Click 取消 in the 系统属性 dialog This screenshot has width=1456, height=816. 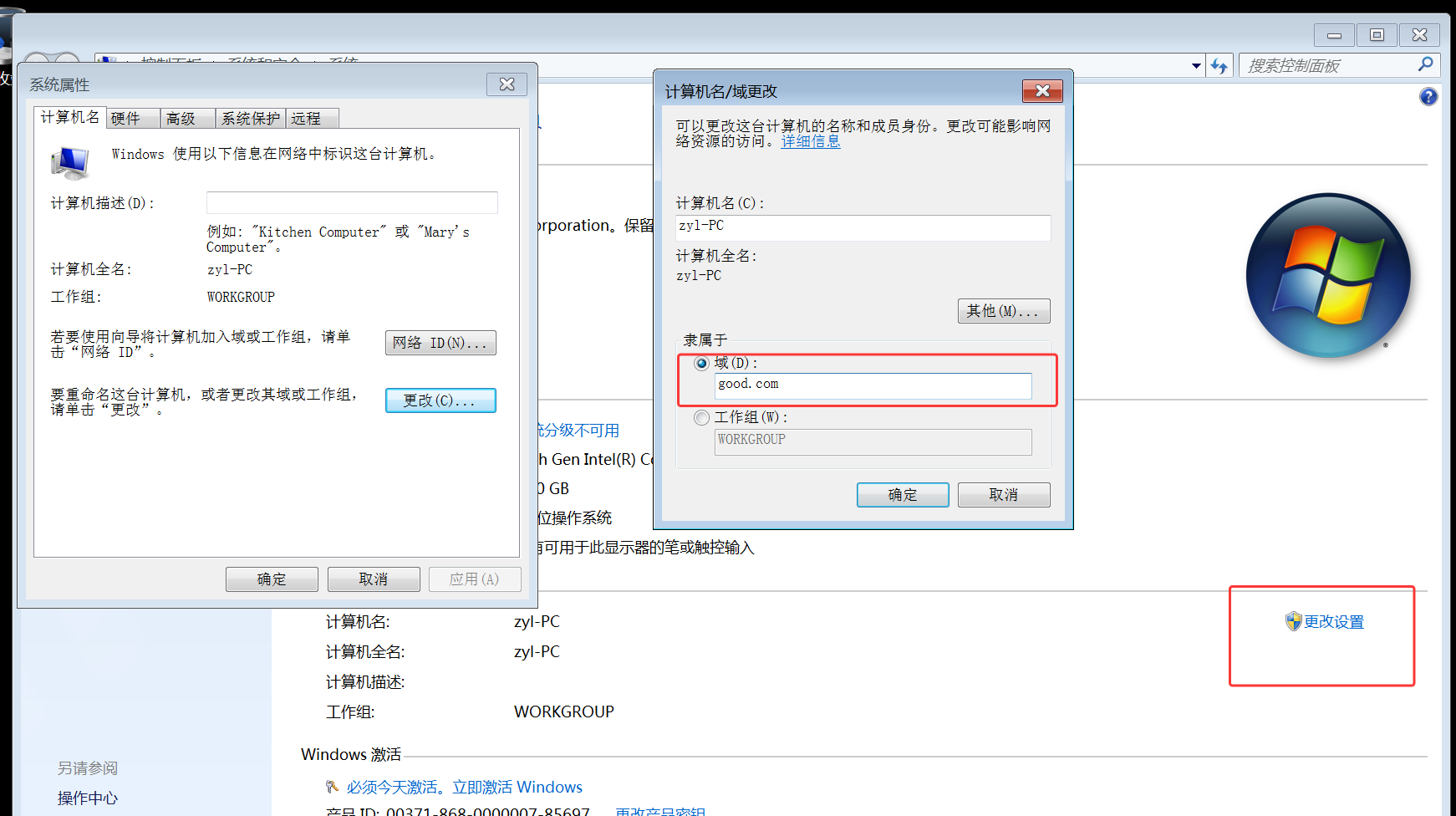click(374, 579)
